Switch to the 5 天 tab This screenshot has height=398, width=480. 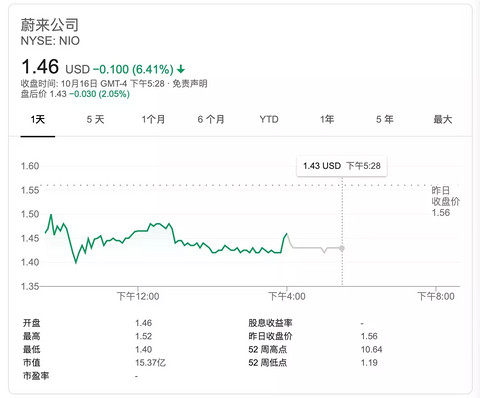tap(96, 119)
